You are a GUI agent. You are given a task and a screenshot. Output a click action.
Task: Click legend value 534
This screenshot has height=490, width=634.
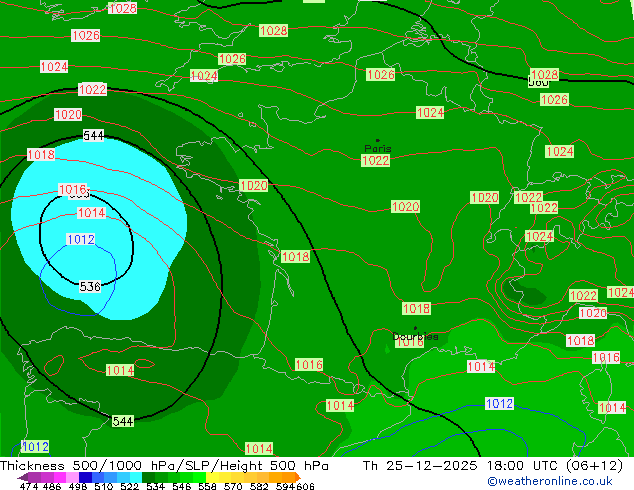[155, 486]
